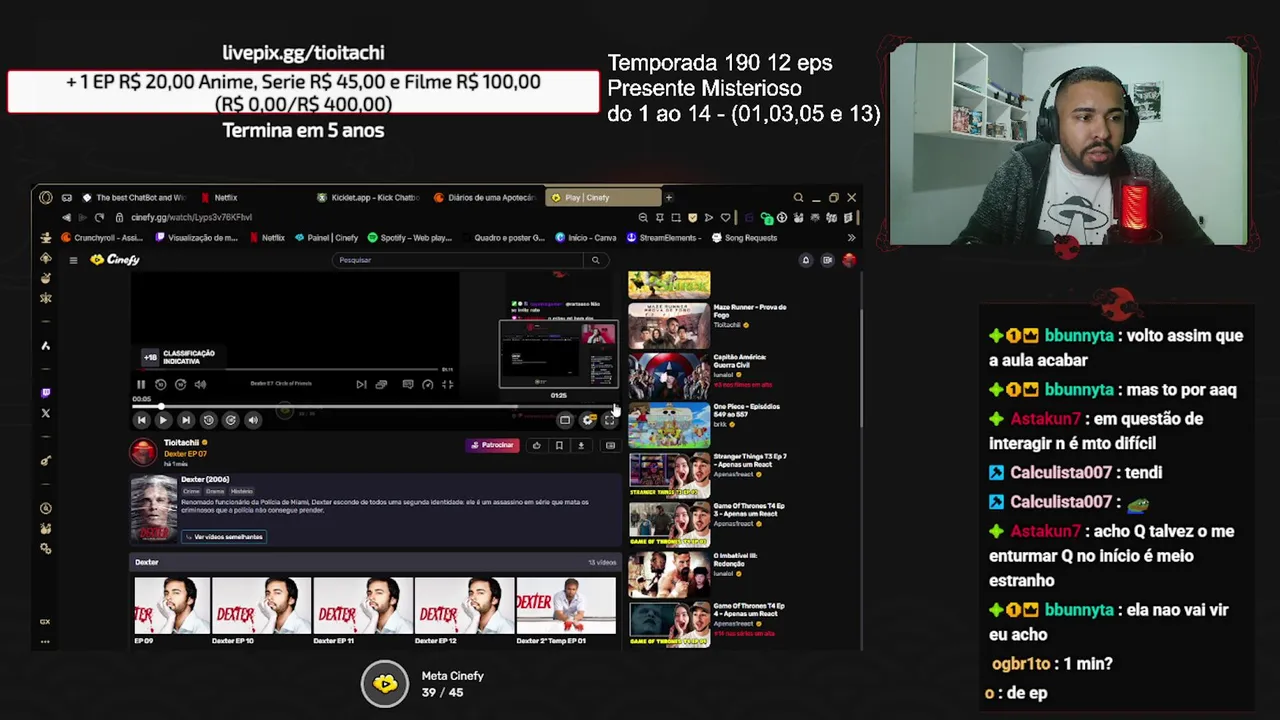
Task: Open Cinefy notifications bell
Action: coord(805,260)
